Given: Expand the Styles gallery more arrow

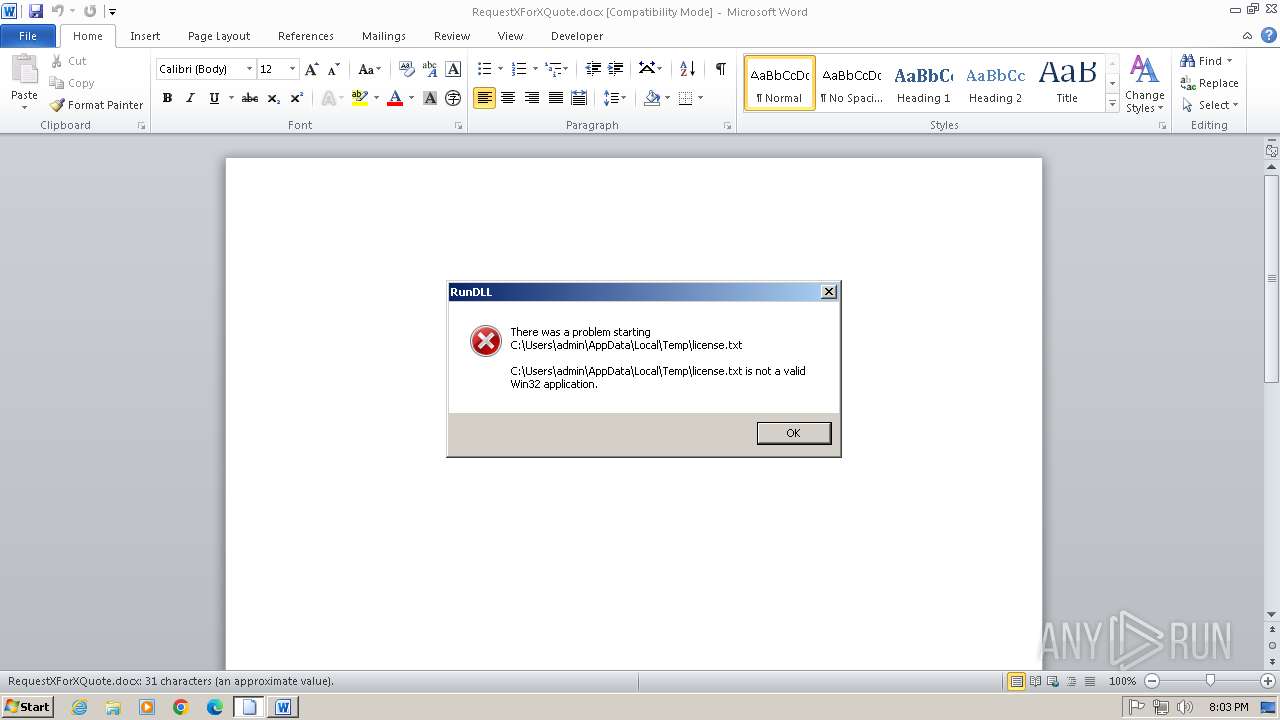Looking at the screenshot, I should coord(1112,103).
